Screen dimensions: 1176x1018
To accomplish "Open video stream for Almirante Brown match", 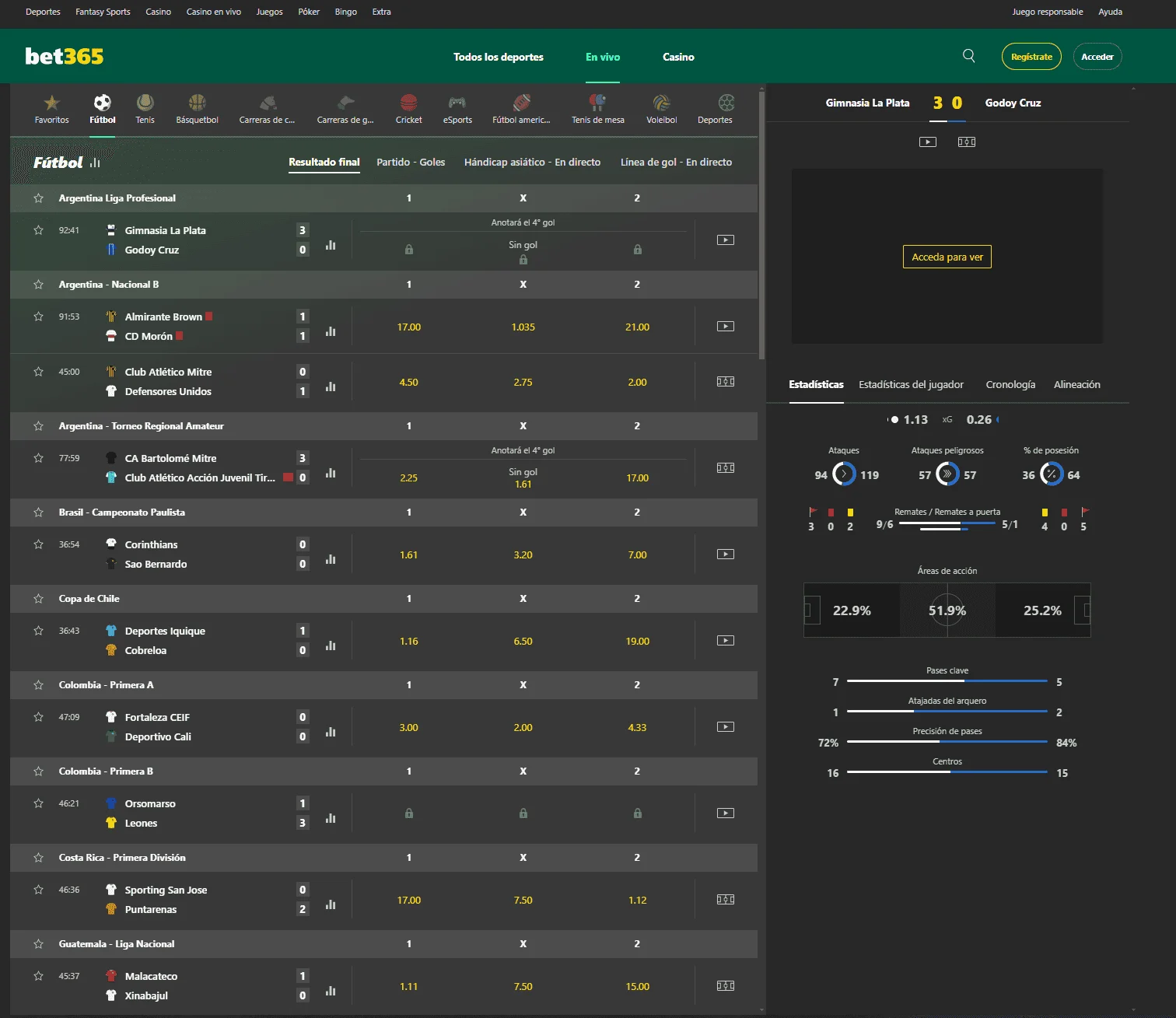I will (725, 327).
